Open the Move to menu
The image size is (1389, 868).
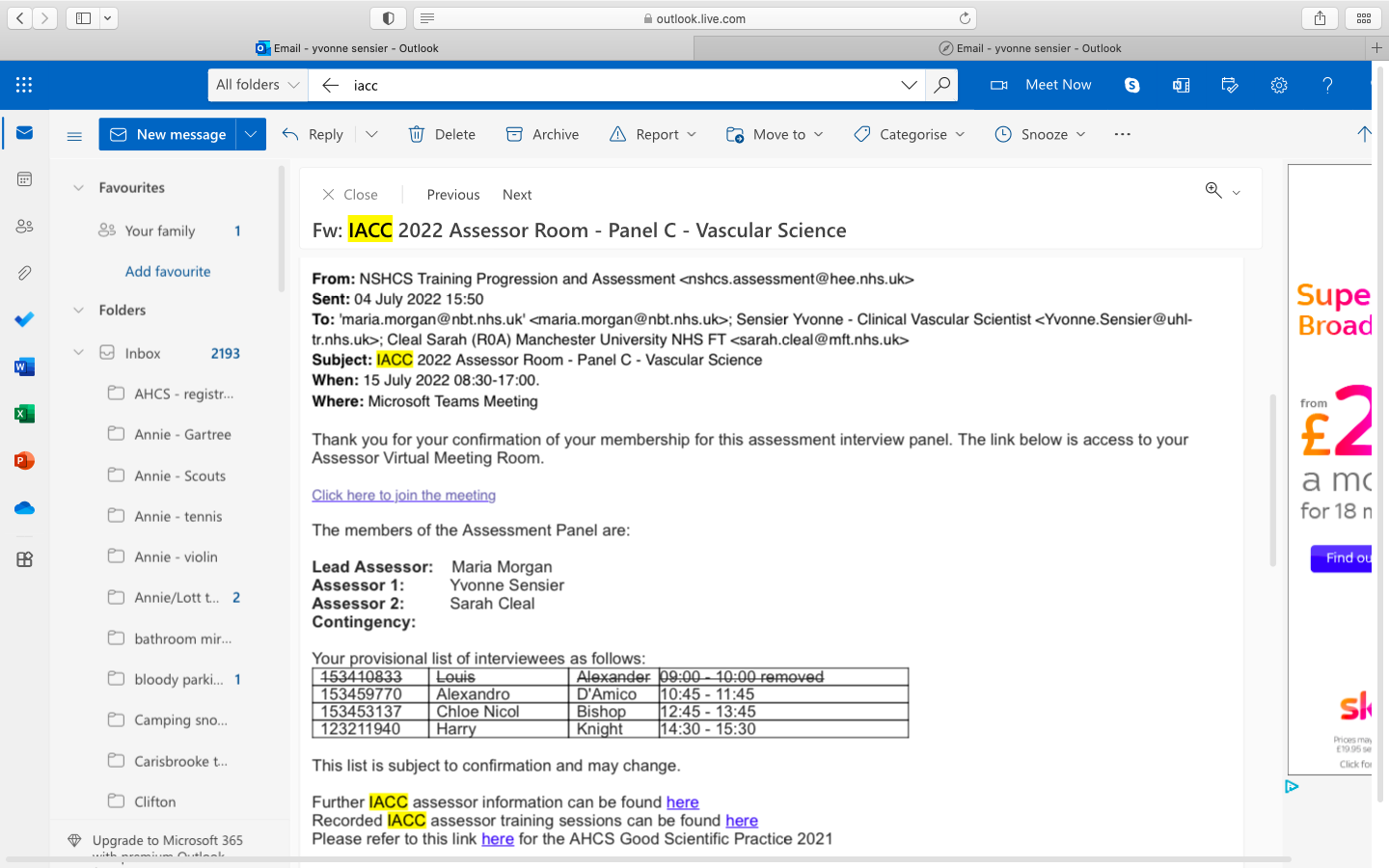[x=776, y=135]
